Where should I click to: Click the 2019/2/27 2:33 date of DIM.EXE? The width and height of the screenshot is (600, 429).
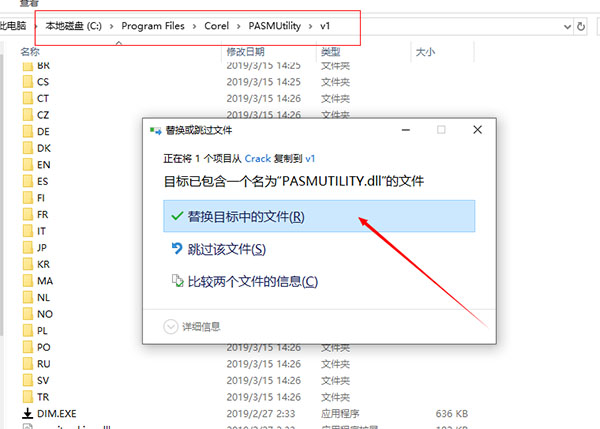click(261, 414)
